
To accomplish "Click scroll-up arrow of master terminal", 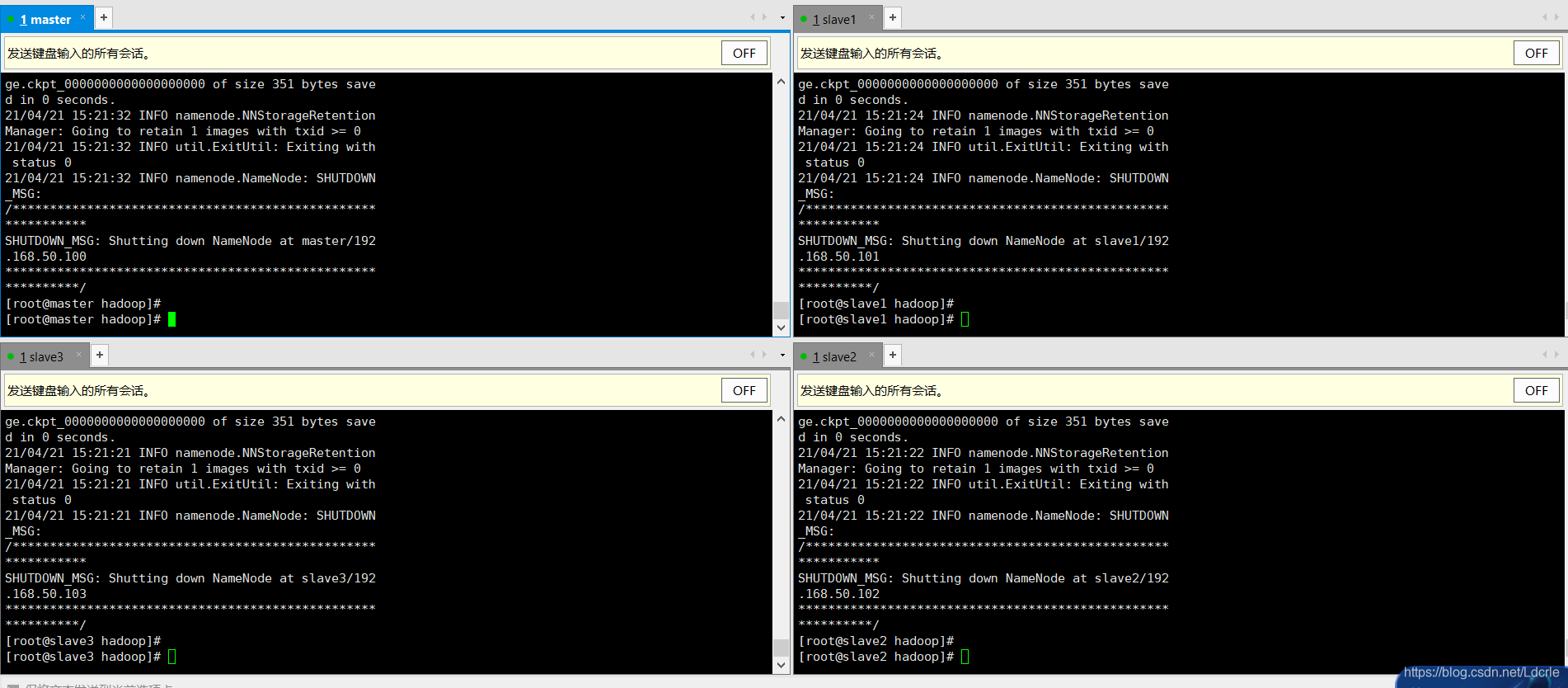I will click(781, 81).
